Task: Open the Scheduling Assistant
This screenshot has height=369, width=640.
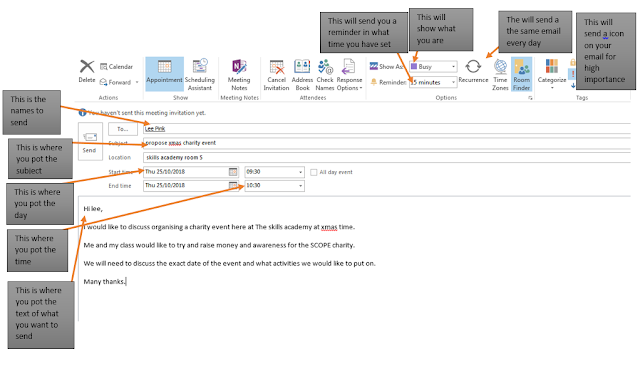Action: click(x=200, y=74)
